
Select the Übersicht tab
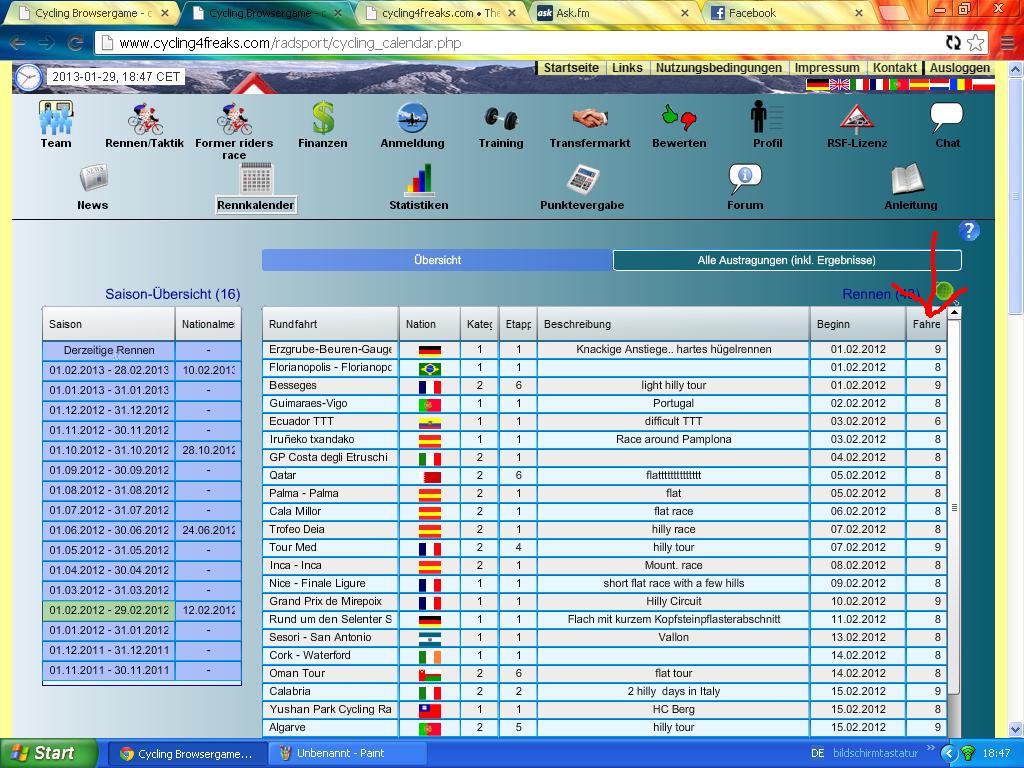coord(437,260)
